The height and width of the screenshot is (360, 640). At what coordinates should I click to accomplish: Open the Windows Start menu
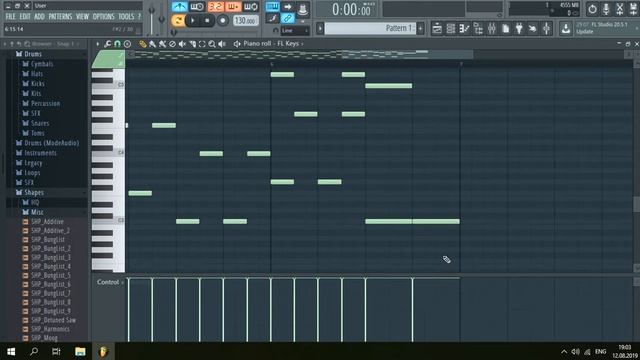11,351
